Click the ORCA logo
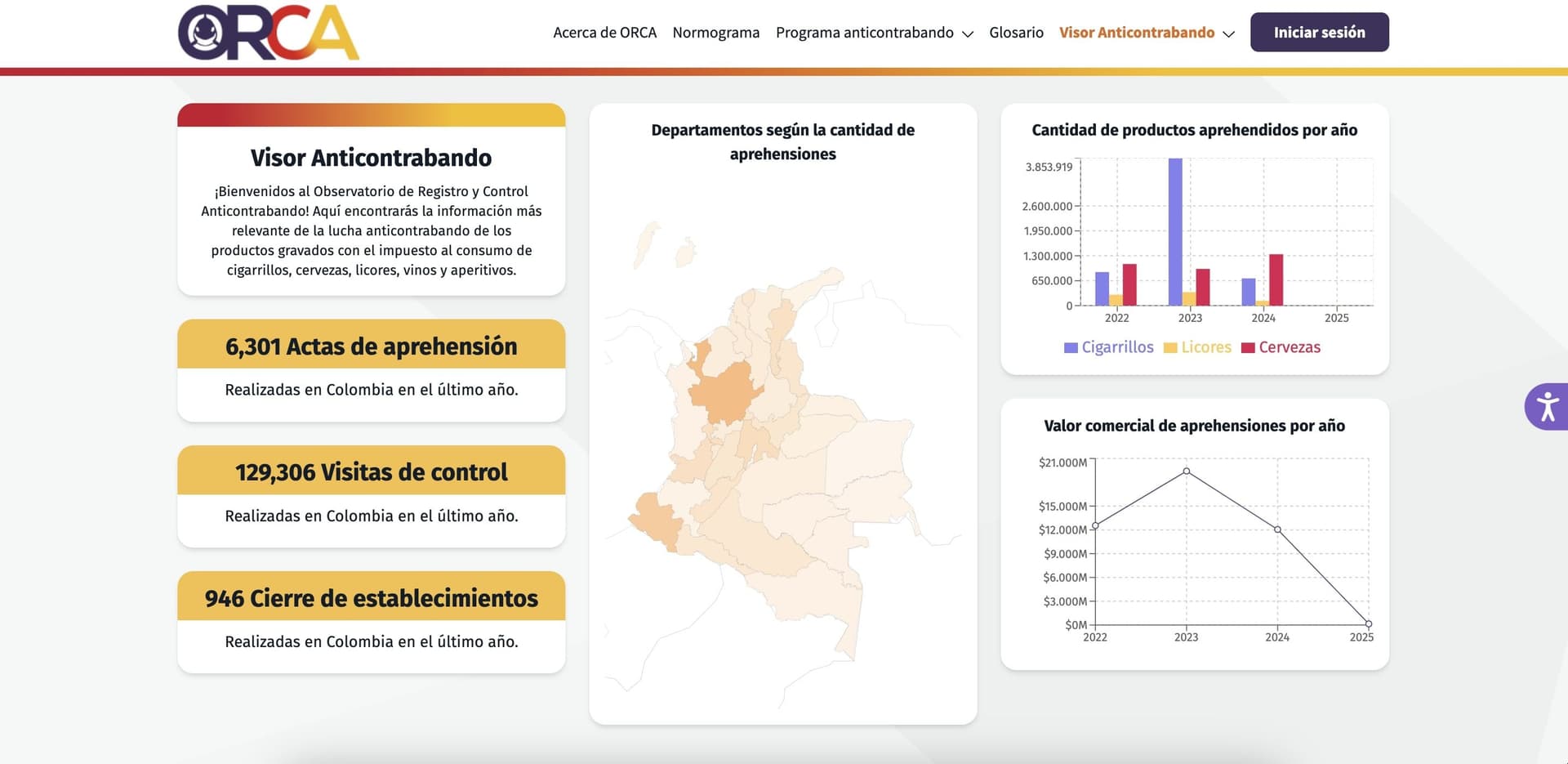1568x764 pixels. (269, 33)
